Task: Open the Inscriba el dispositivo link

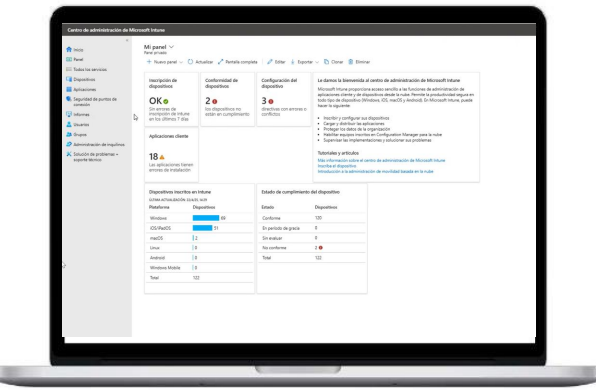Action: (x=337, y=166)
